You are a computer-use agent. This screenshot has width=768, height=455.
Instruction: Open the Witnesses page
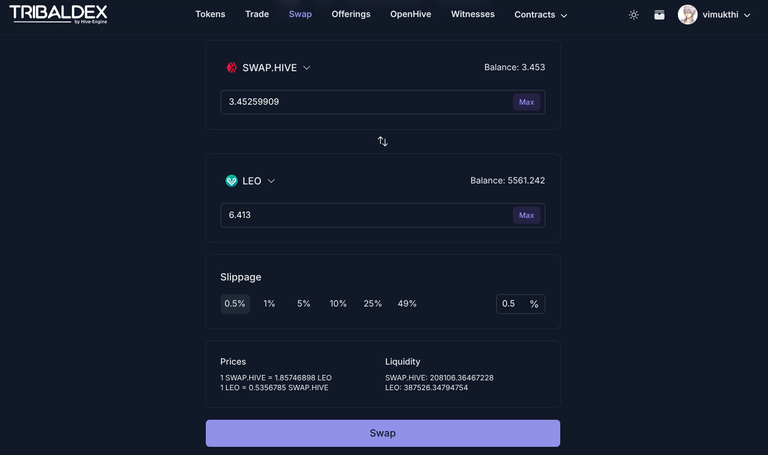(473, 14)
